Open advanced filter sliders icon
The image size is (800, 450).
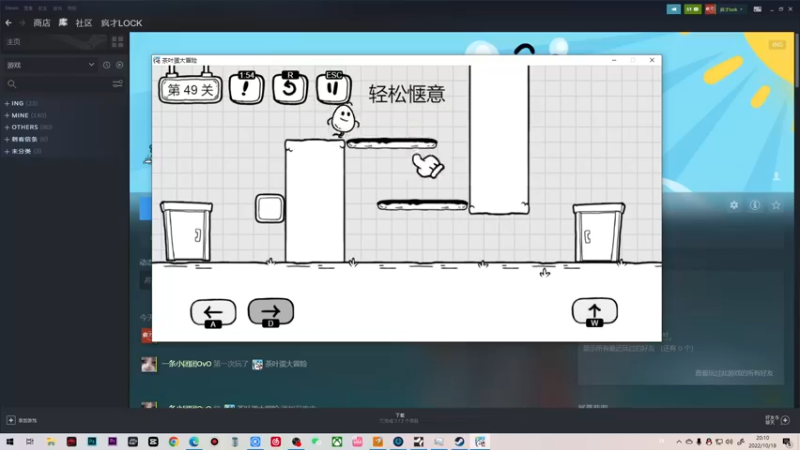[x=117, y=84]
